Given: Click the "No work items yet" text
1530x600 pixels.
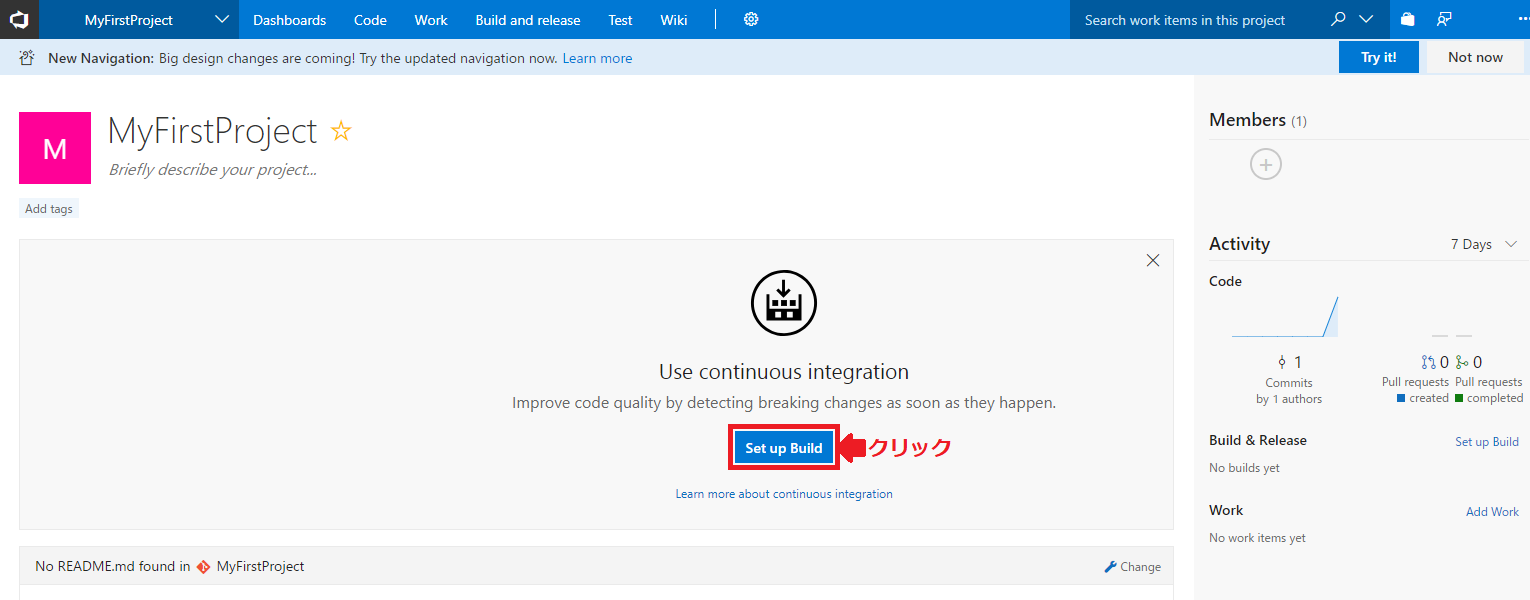Looking at the screenshot, I should click(x=1257, y=538).
